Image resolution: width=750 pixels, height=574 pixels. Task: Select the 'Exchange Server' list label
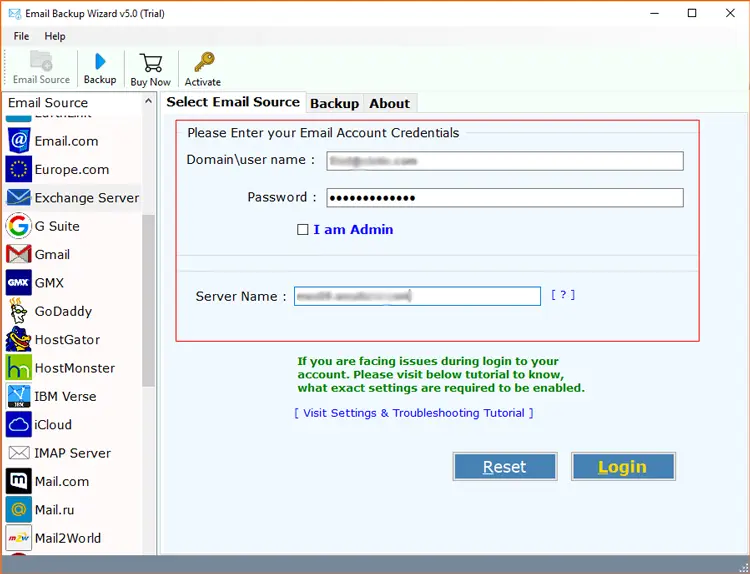tap(87, 198)
